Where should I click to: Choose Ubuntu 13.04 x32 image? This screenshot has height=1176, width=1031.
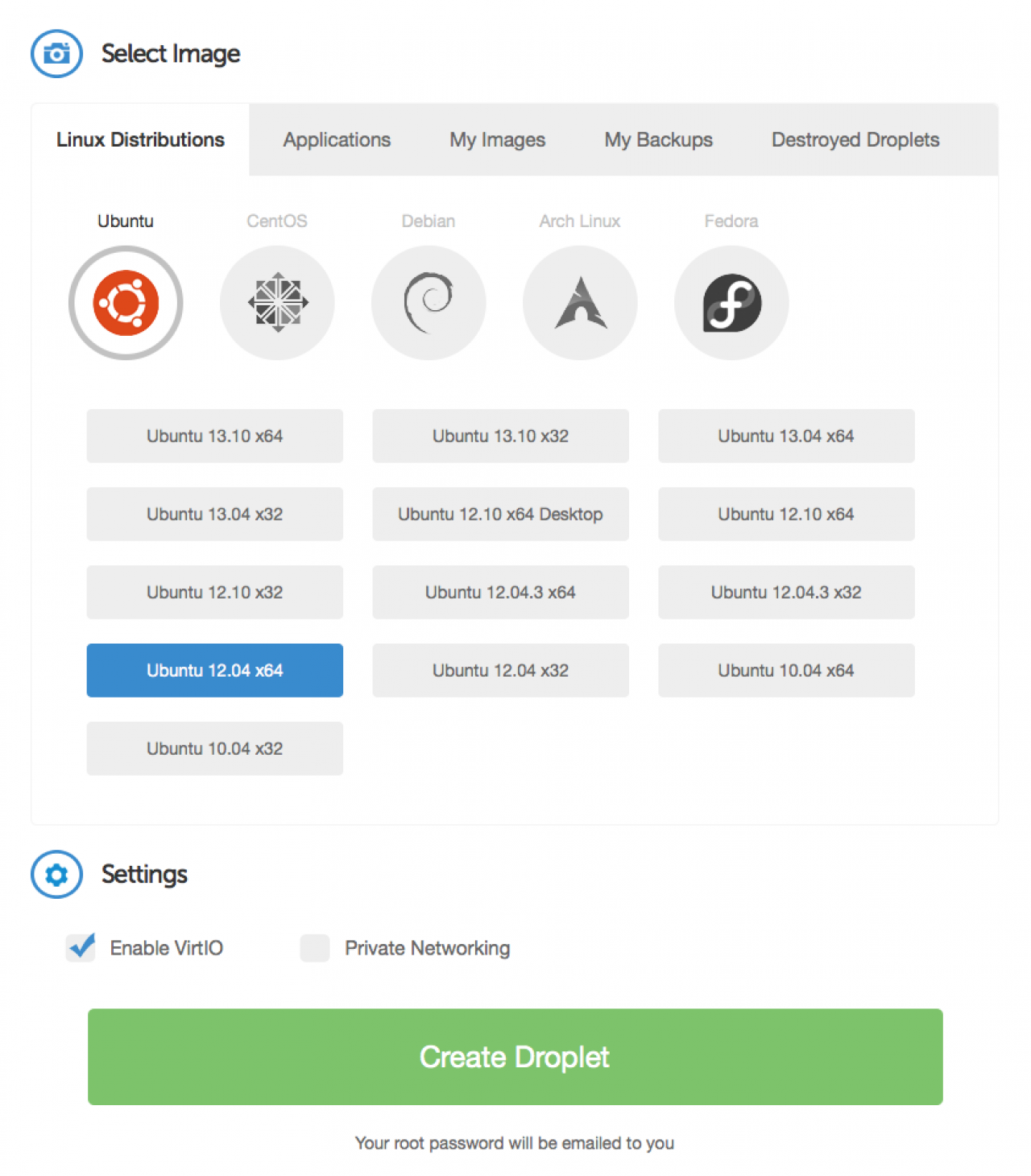tap(215, 514)
